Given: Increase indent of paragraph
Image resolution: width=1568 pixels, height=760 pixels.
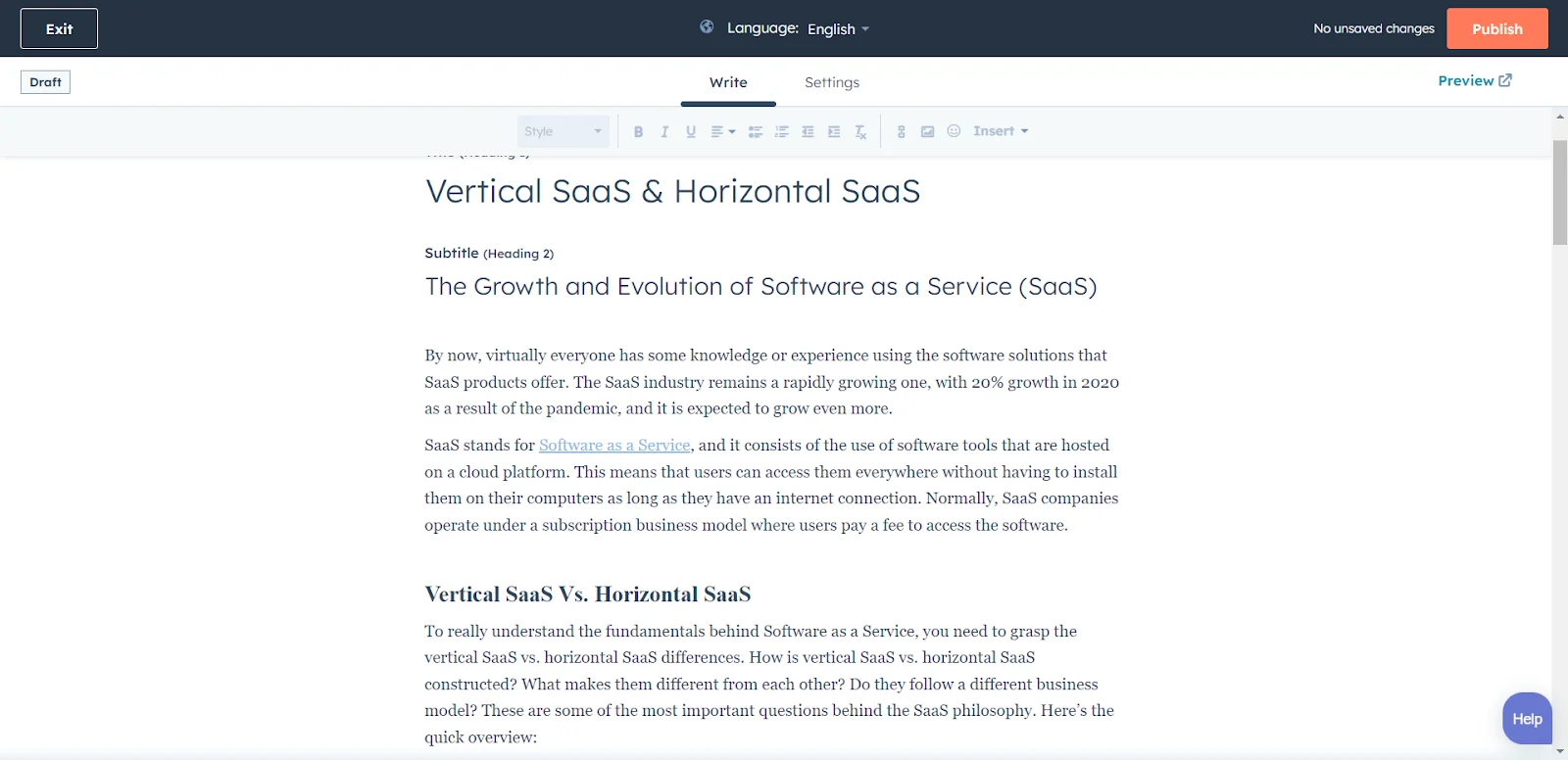Looking at the screenshot, I should tap(834, 131).
